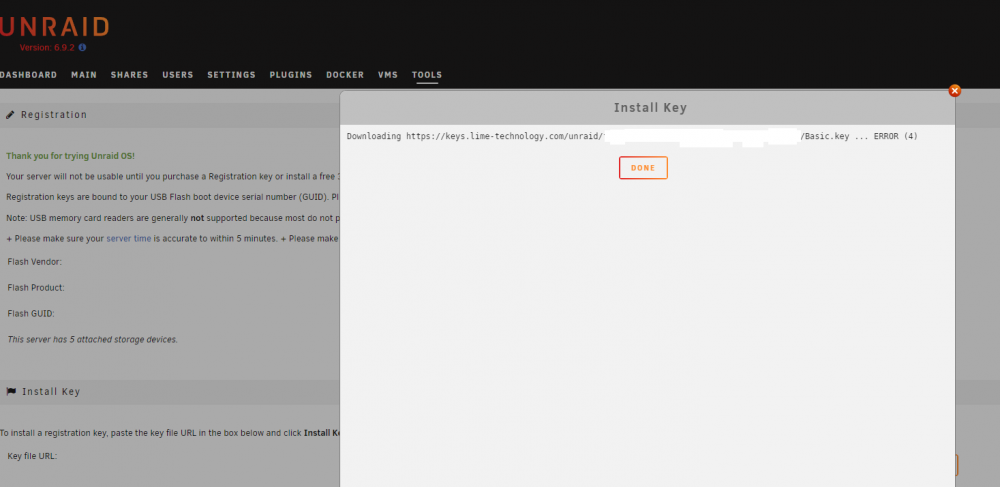Click the Install Key dialog title
Screen dimensions: 1000x487
click(651, 108)
